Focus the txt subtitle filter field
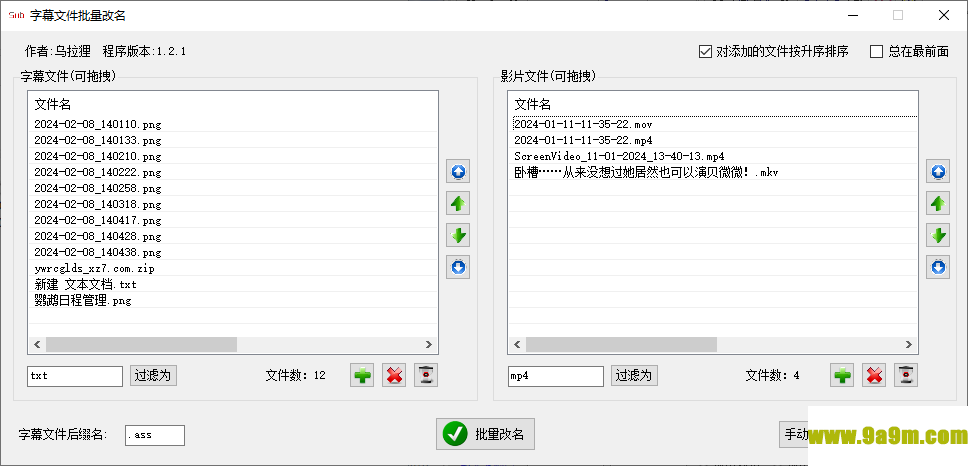This screenshot has height=466, width=968. tap(75, 376)
